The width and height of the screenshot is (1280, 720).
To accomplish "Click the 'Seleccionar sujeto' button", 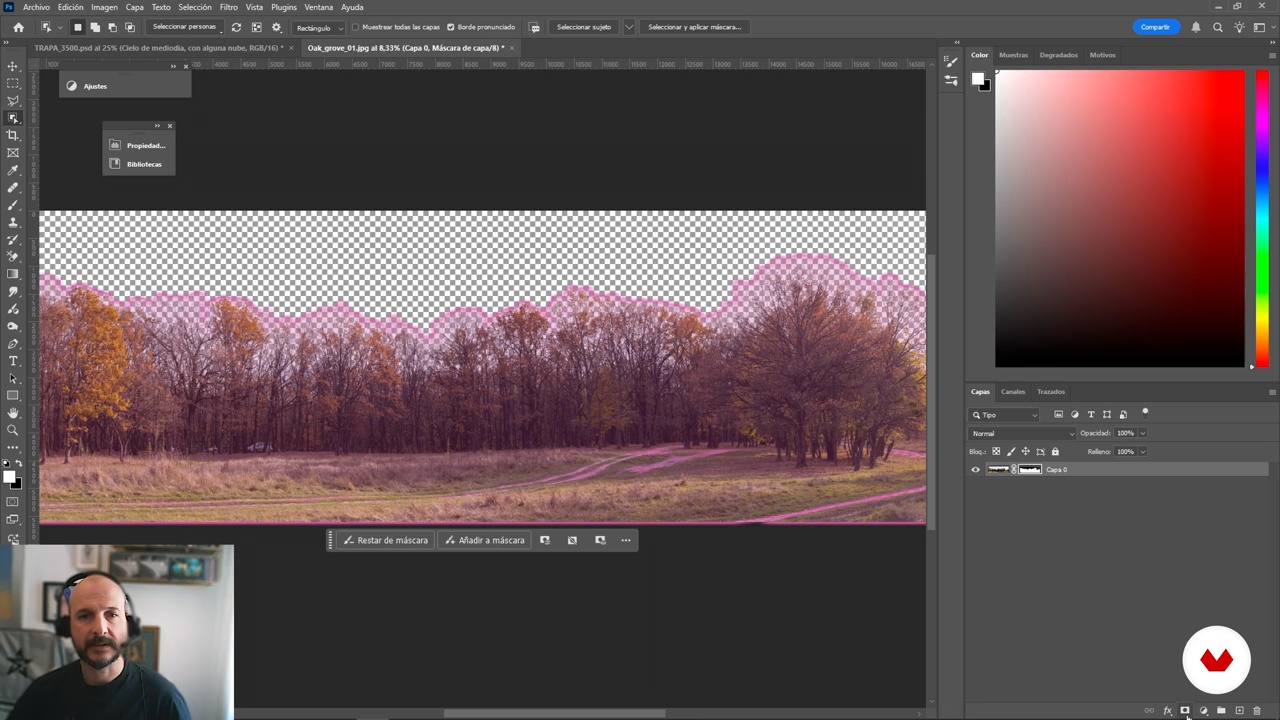I will coord(583,27).
